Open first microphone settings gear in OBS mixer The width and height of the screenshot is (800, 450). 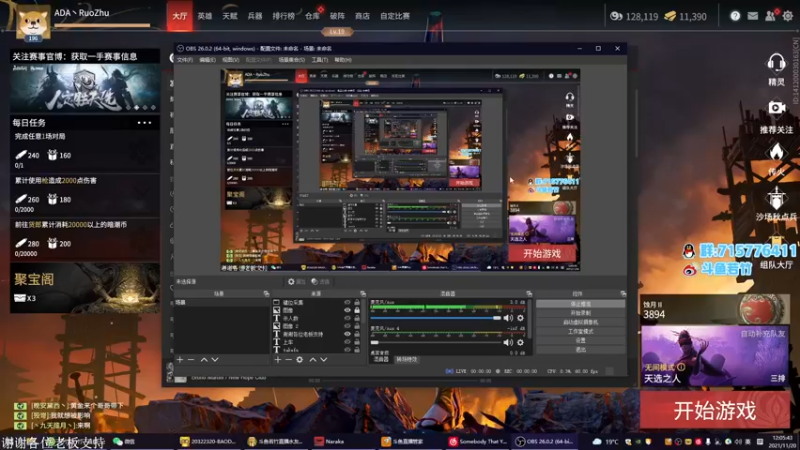click(x=520, y=318)
